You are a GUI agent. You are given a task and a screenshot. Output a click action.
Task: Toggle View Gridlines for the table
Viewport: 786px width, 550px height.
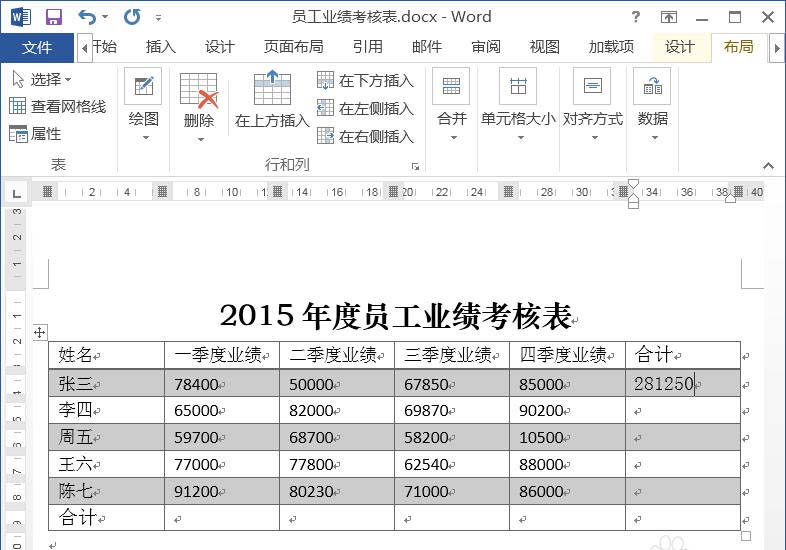click(57, 107)
